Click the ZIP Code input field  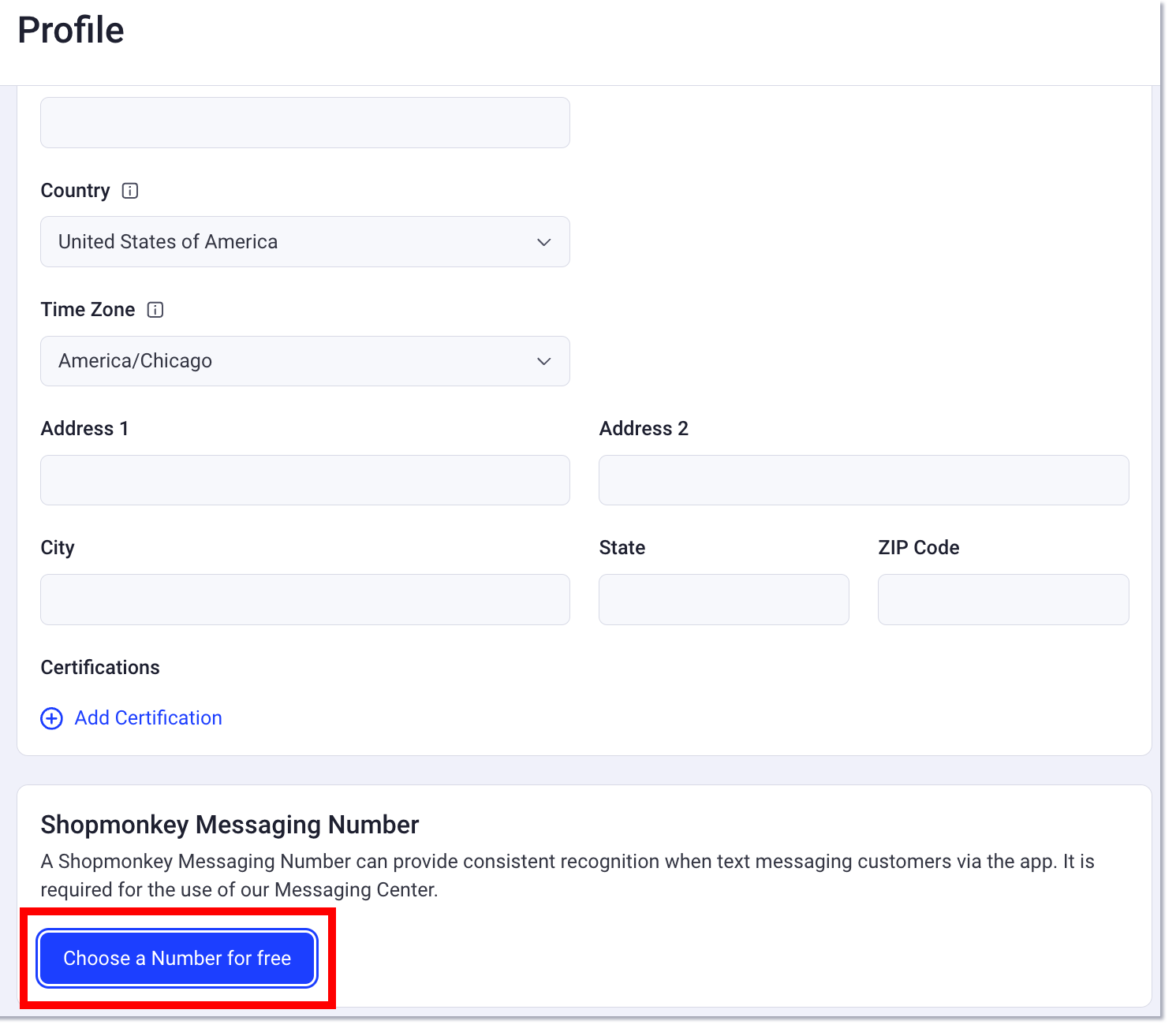coord(1002,599)
